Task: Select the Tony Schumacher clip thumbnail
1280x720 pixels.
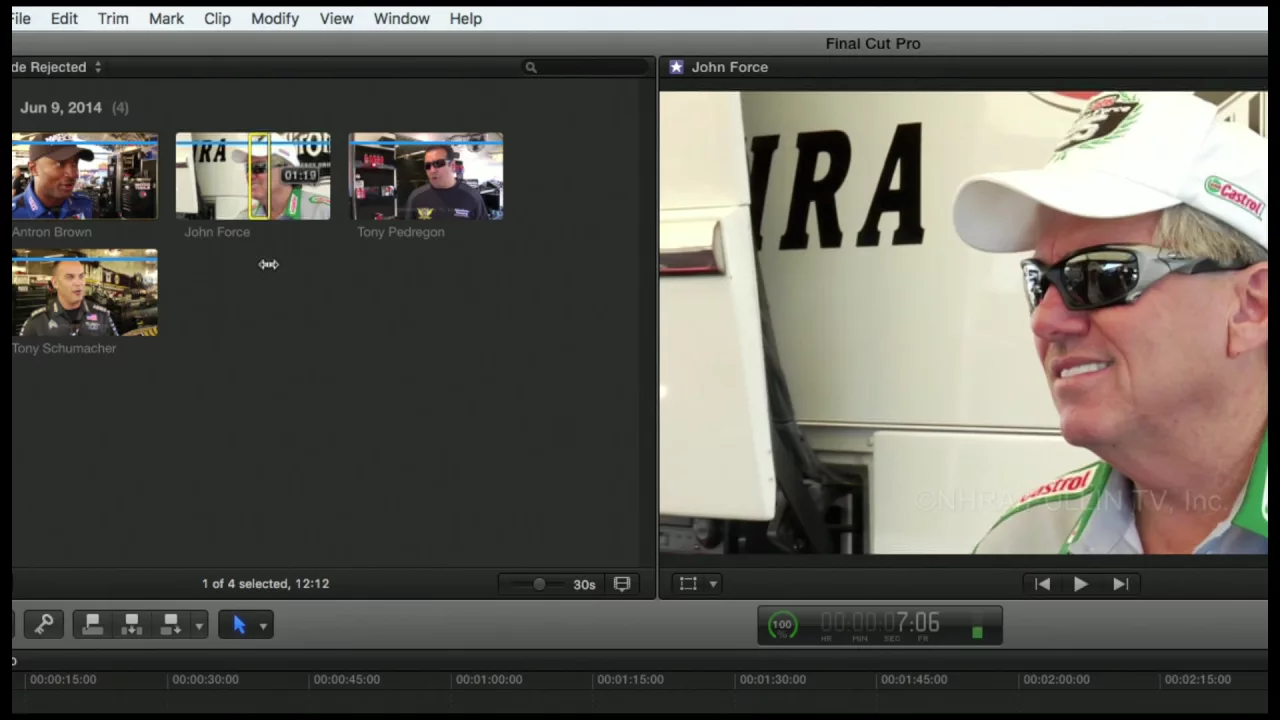Action: (x=85, y=293)
